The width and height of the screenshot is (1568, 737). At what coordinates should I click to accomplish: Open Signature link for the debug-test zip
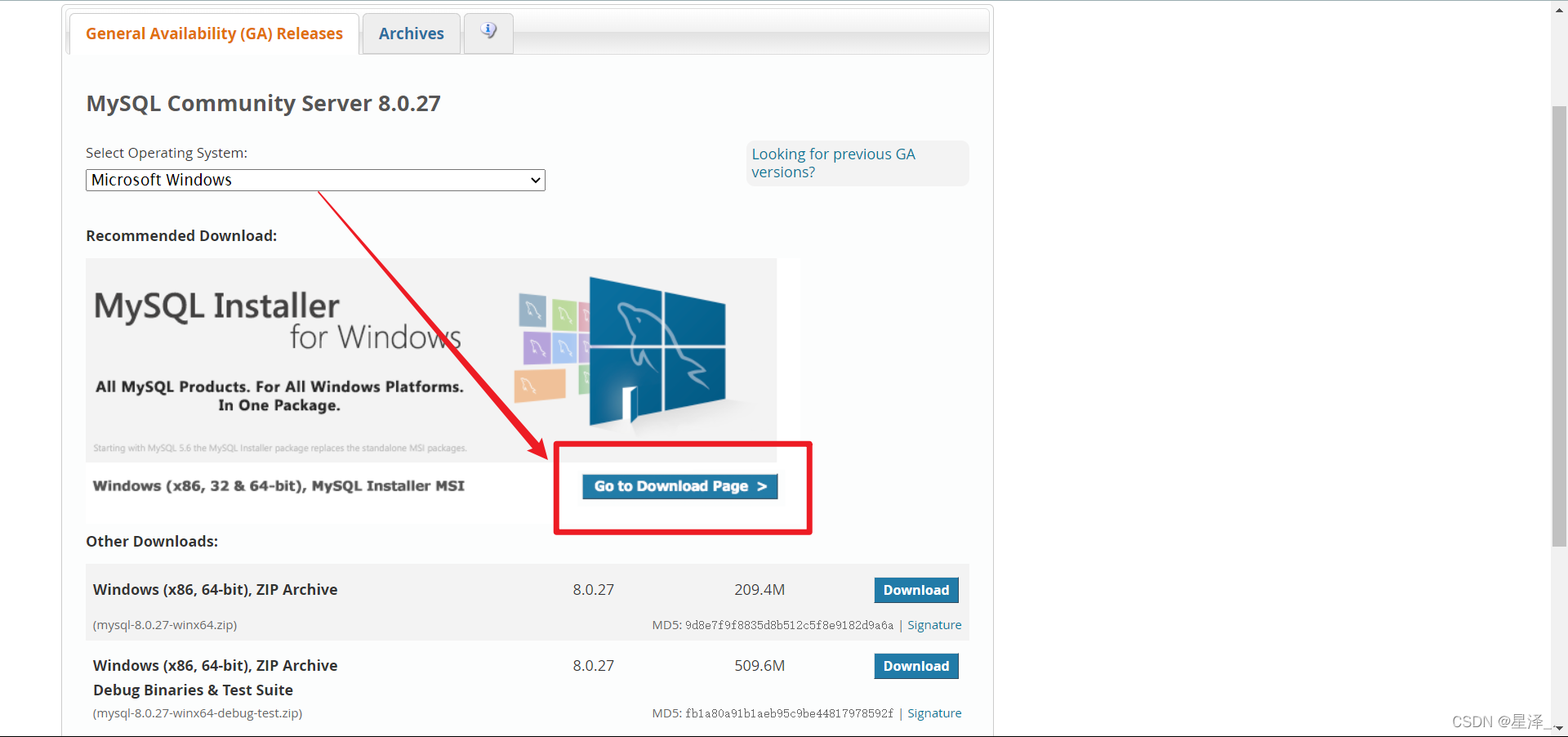click(x=934, y=713)
